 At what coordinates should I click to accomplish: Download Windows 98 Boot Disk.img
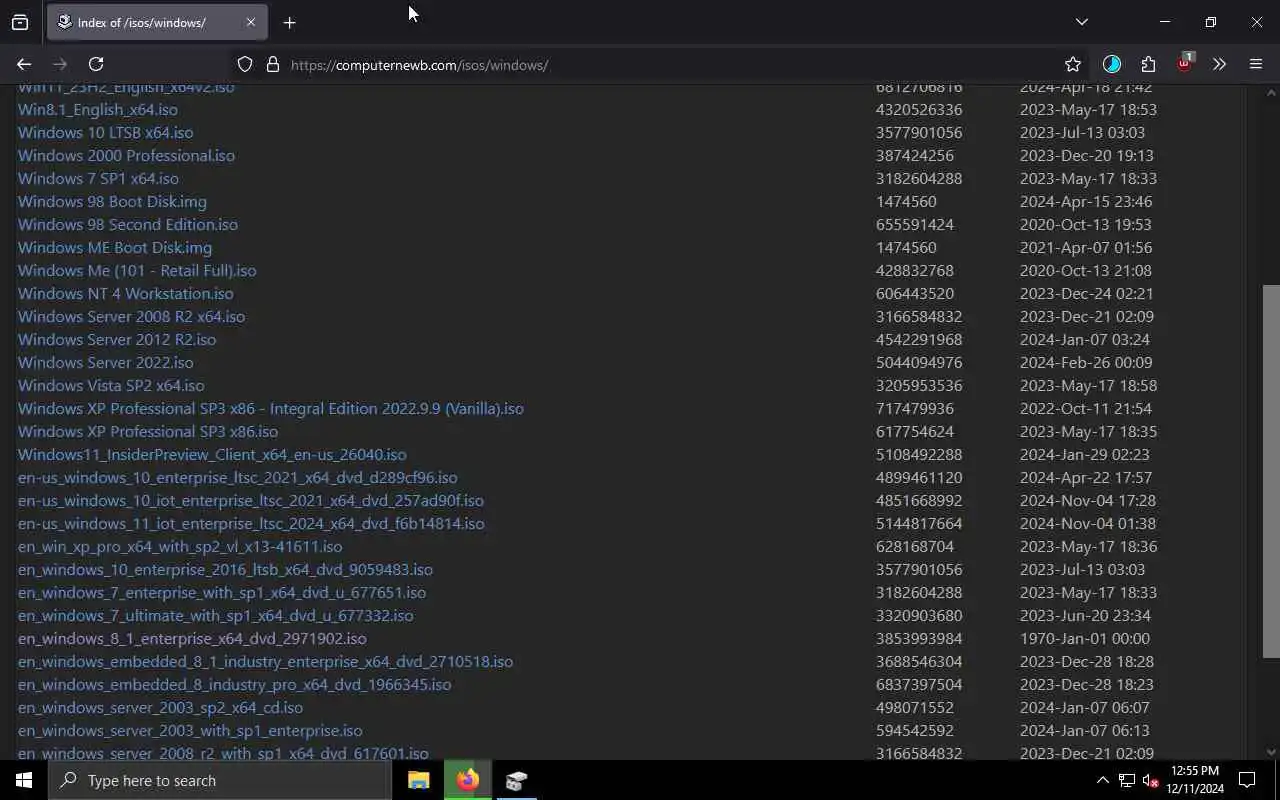pos(112,201)
